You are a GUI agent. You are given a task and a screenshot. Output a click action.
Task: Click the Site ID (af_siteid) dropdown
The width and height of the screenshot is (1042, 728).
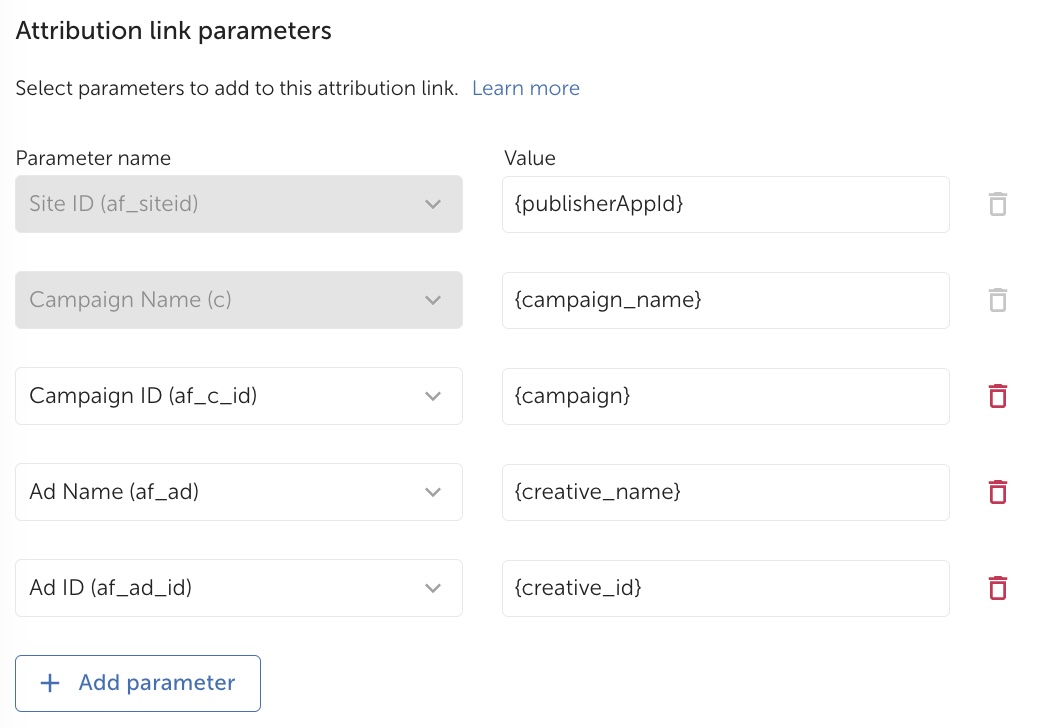[x=238, y=205]
